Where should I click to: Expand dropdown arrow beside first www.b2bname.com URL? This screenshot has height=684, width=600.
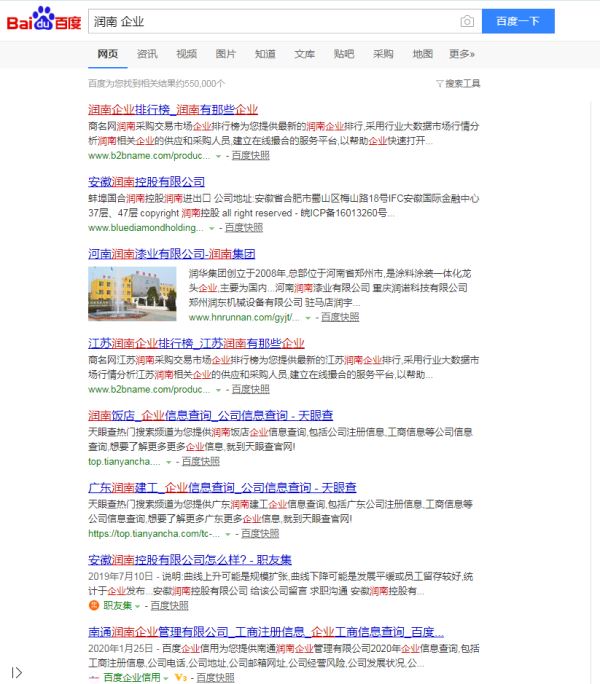(218, 156)
